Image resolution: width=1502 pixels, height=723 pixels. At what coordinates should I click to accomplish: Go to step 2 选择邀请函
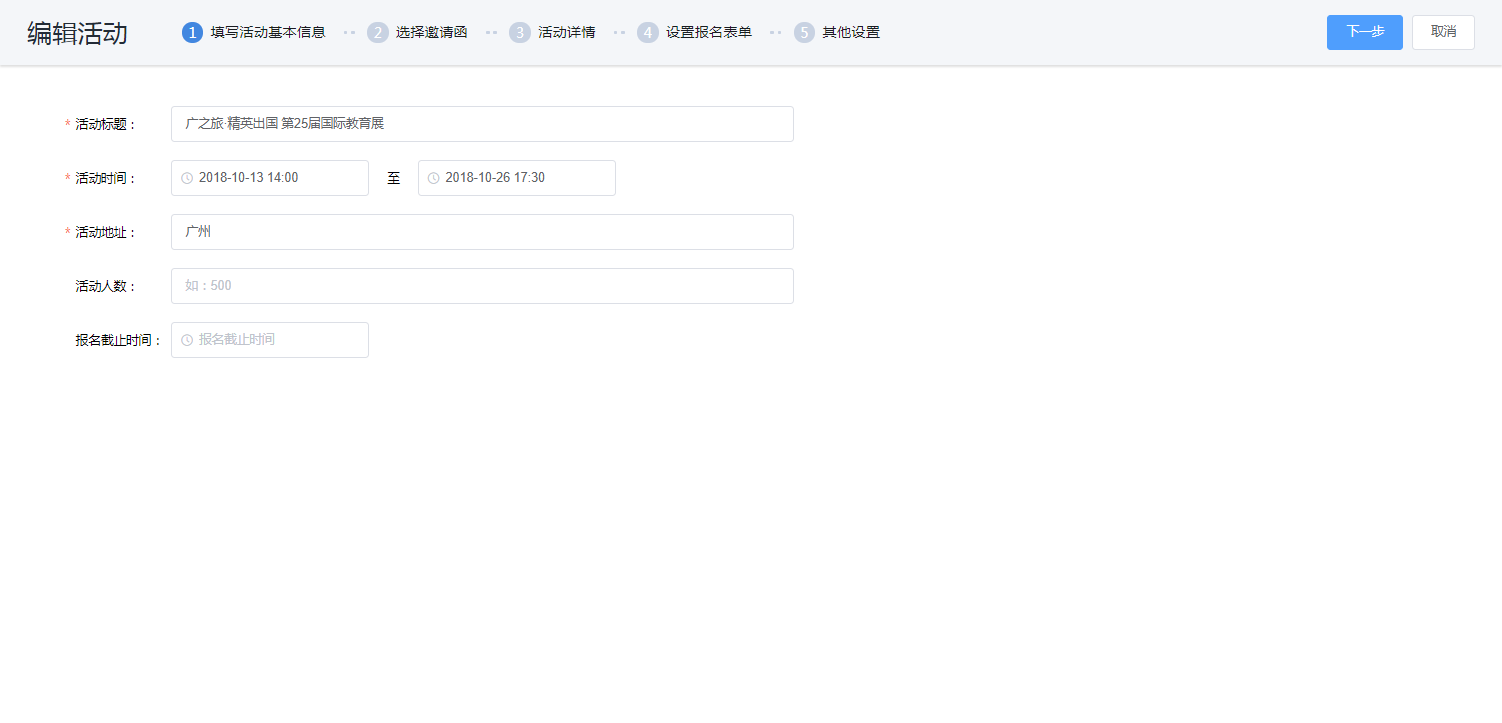click(417, 32)
